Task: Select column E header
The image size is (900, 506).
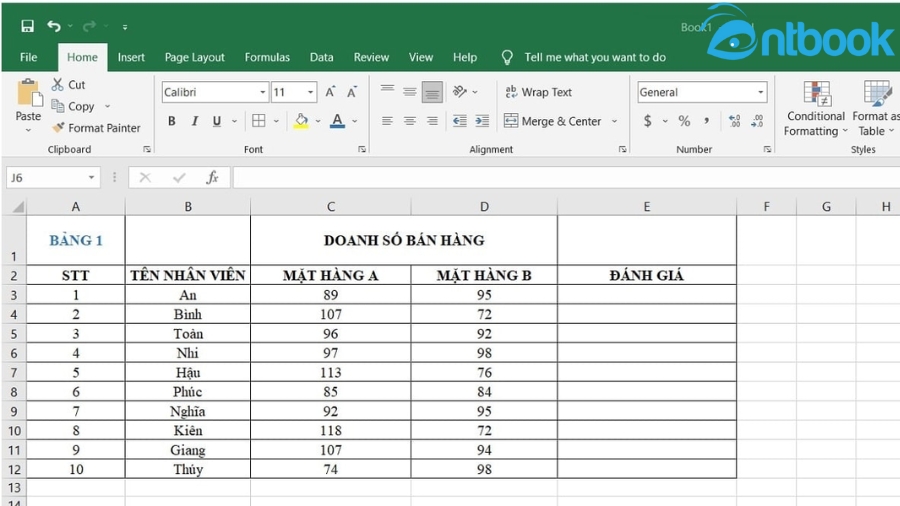Action: 647,207
